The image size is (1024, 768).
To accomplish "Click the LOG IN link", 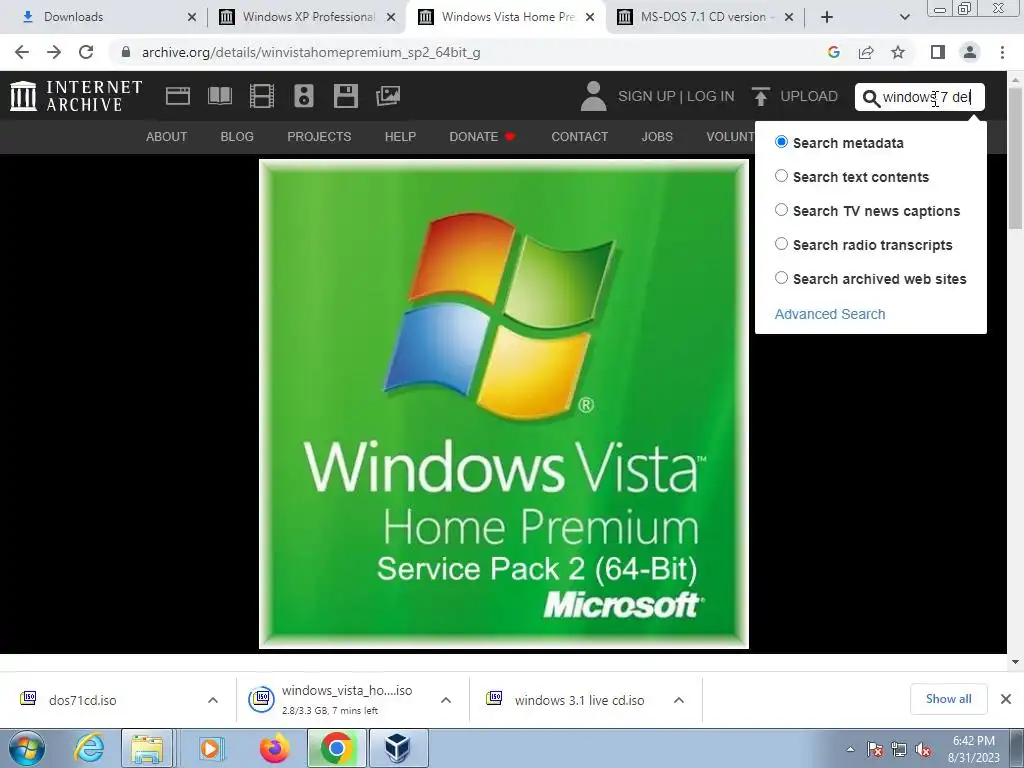I will (x=711, y=96).
